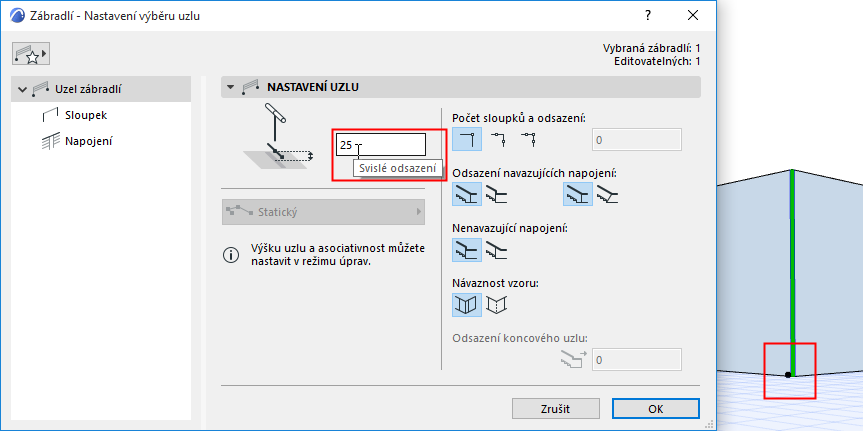
Task: Open the Statický dropdown
Action: click(x=323, y=212)
